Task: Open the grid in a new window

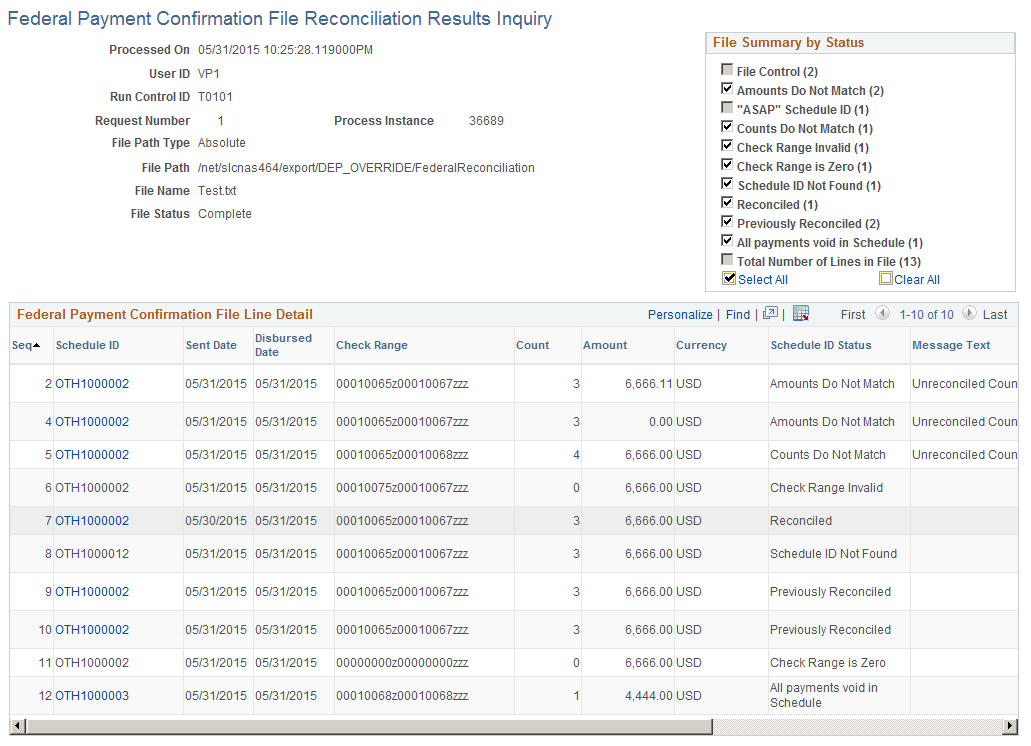Action: [772, 314]
